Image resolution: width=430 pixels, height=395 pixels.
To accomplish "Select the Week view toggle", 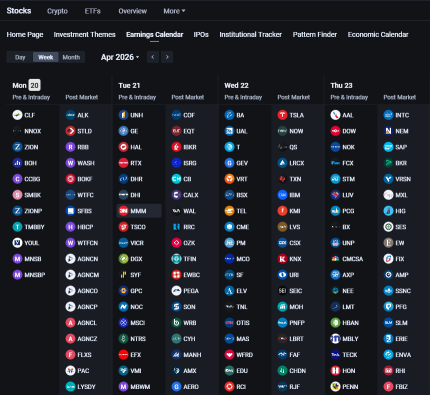I will tap(46, 57).
